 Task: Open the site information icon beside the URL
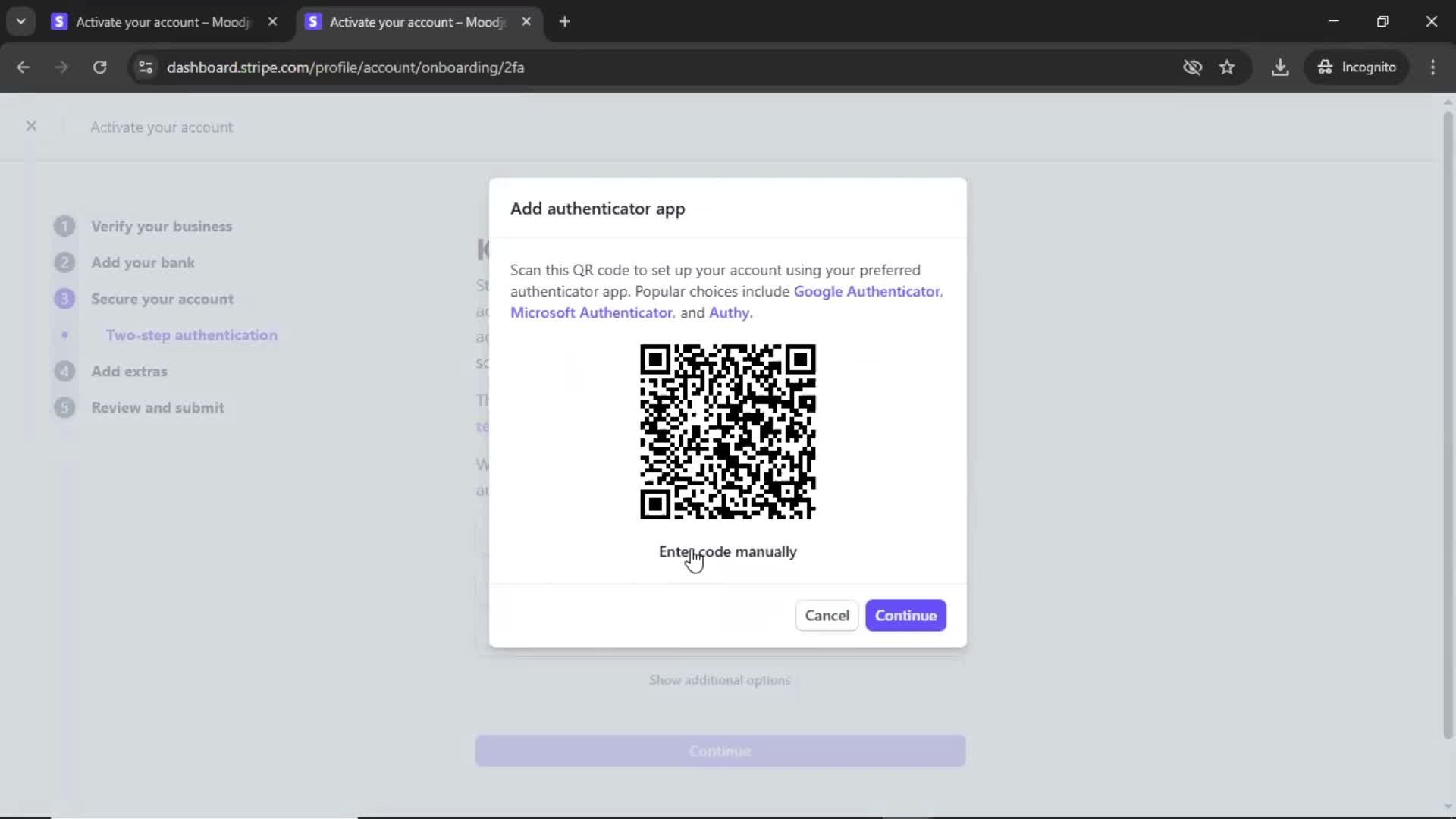tap(146, 67)
